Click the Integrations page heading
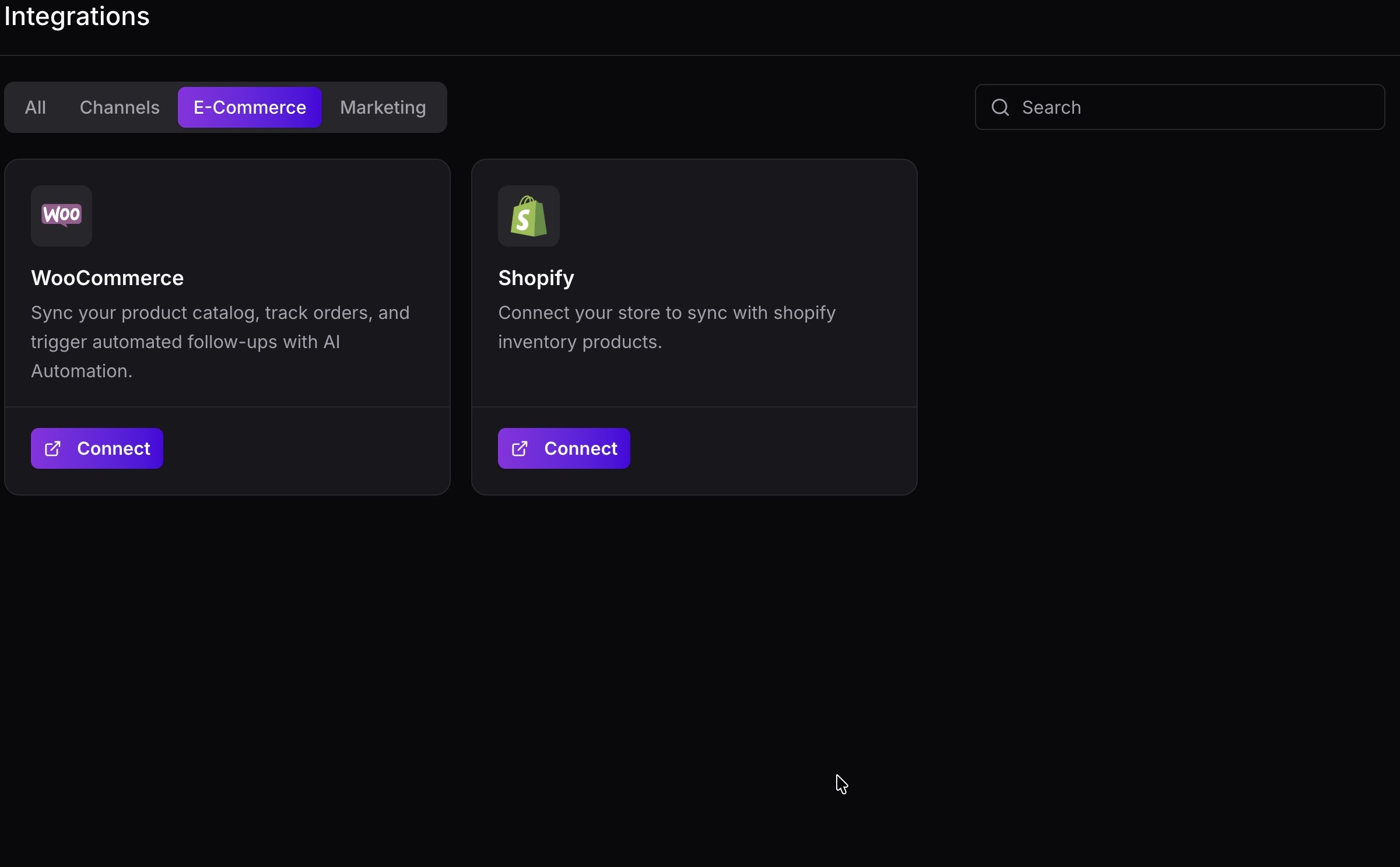This screenshot has width=1400, height=867. point(76,16)
